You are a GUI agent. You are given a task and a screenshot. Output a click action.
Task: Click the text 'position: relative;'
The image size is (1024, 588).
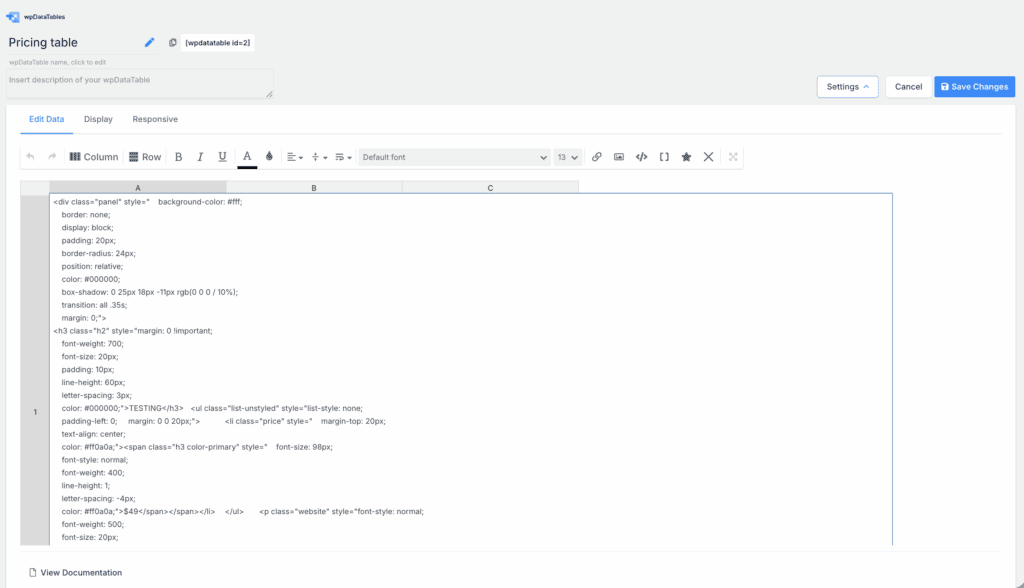coord(92,267)
